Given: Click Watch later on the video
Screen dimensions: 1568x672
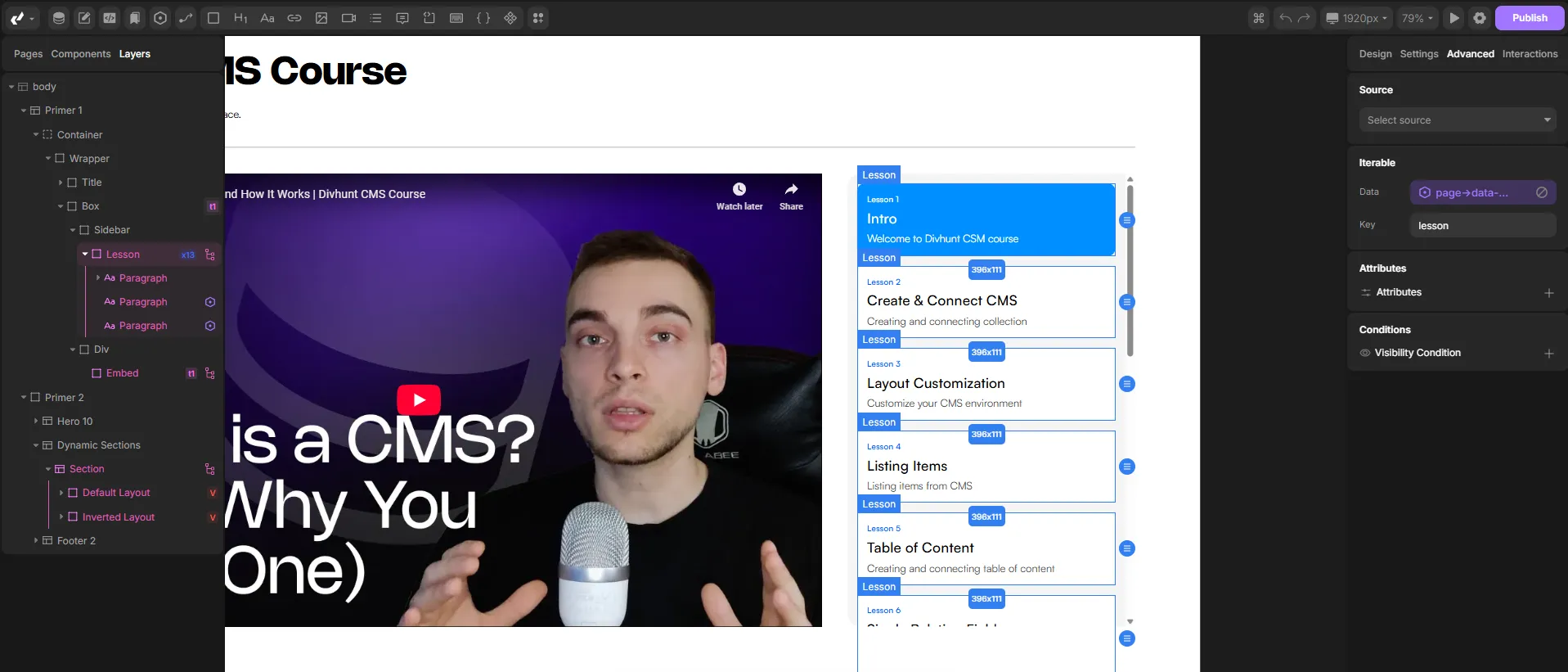Looking at the screenshot, I should [x=739, y=197].
